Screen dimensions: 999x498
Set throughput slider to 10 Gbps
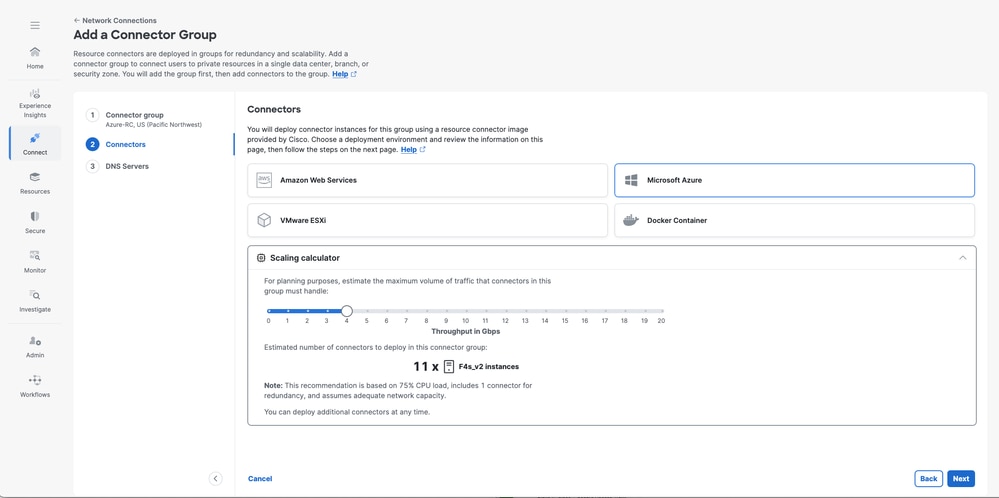pos(465,311)
